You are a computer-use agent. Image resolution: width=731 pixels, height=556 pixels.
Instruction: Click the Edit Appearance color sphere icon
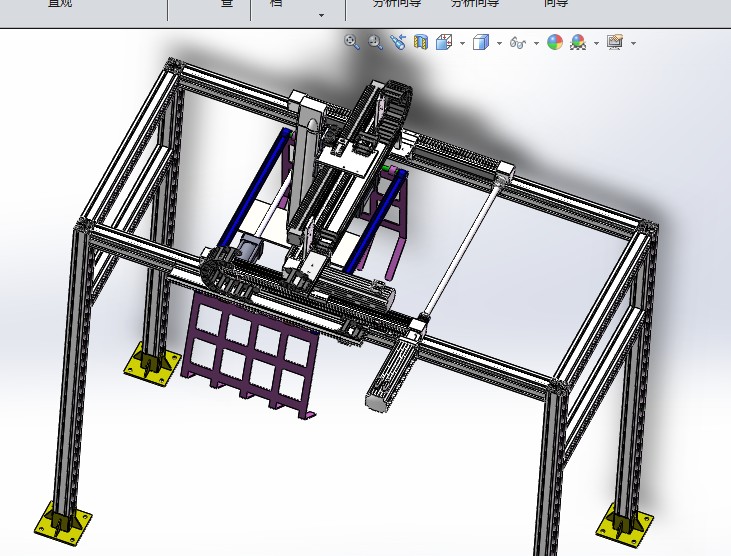point(555,42)
